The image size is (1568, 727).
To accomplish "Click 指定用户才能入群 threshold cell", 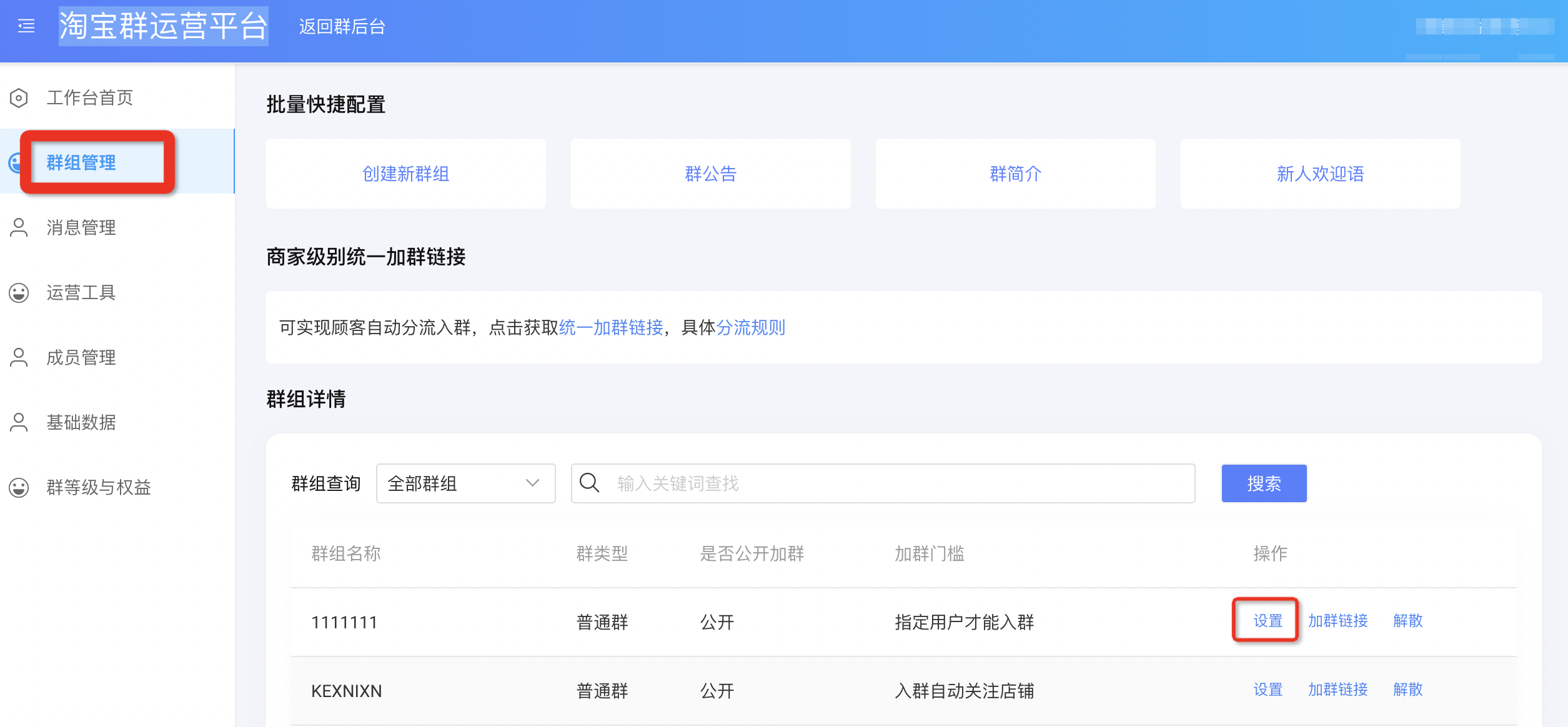I will coord(965,622).
